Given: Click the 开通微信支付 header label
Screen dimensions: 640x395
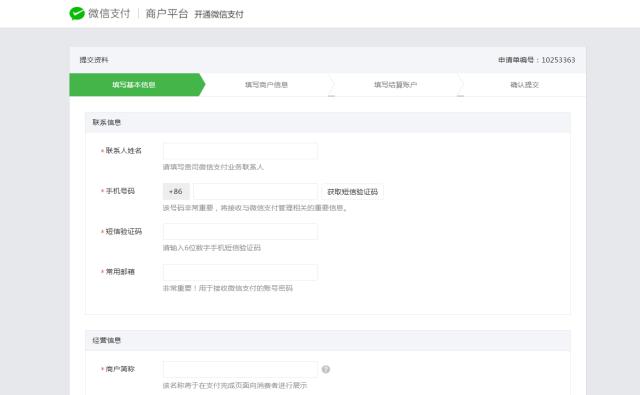Looking at the screenshot, I should (x=219, y=15).
